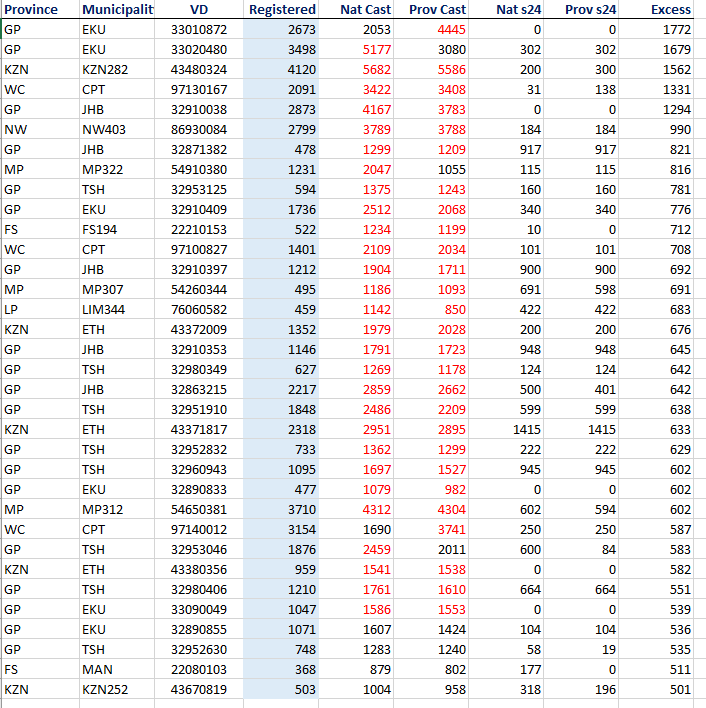Select municipality cell LIM344
This screenshot has height=708, width=706.
[x=103, y=310]
